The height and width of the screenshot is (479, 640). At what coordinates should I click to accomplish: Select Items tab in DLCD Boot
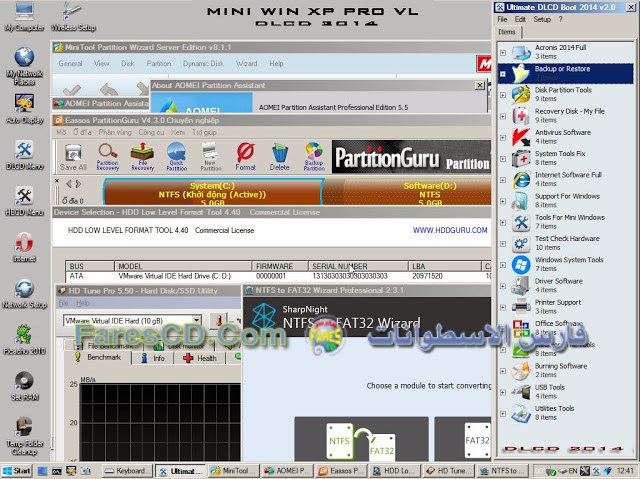pyautogui.click(x=507, y=32)
